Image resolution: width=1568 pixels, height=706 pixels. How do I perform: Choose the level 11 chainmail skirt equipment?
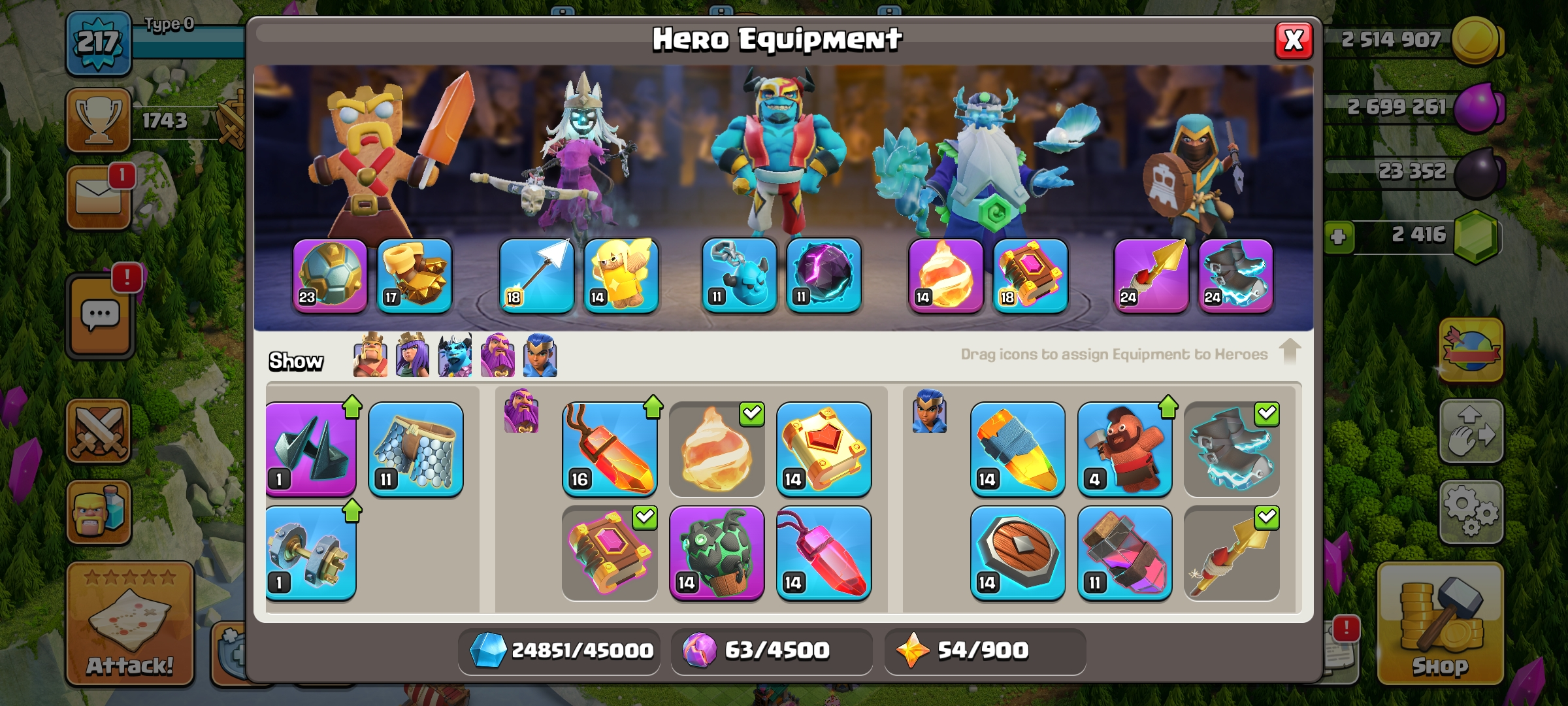(416, 449)
